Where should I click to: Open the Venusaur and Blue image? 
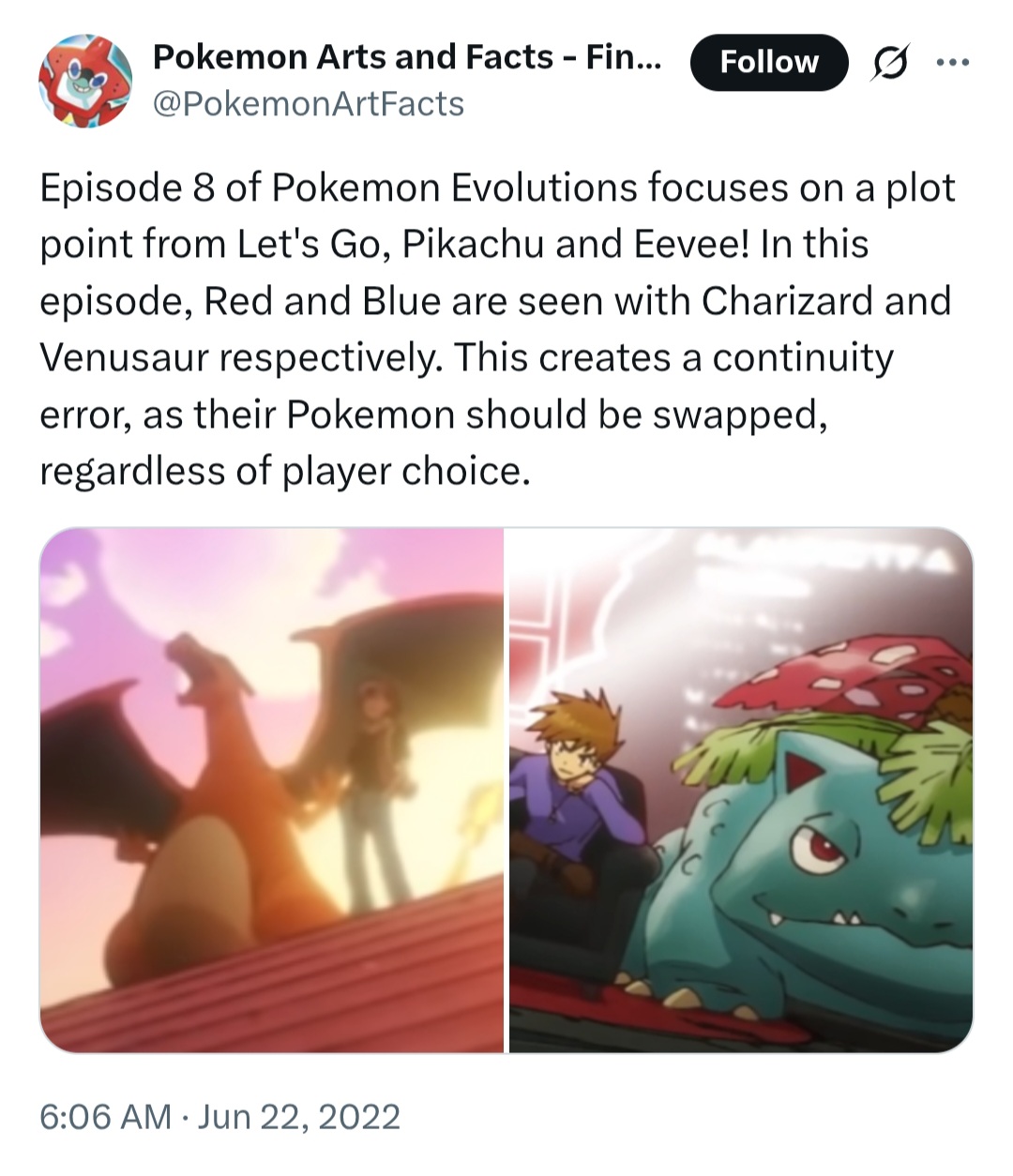click(x=741, y=790)
